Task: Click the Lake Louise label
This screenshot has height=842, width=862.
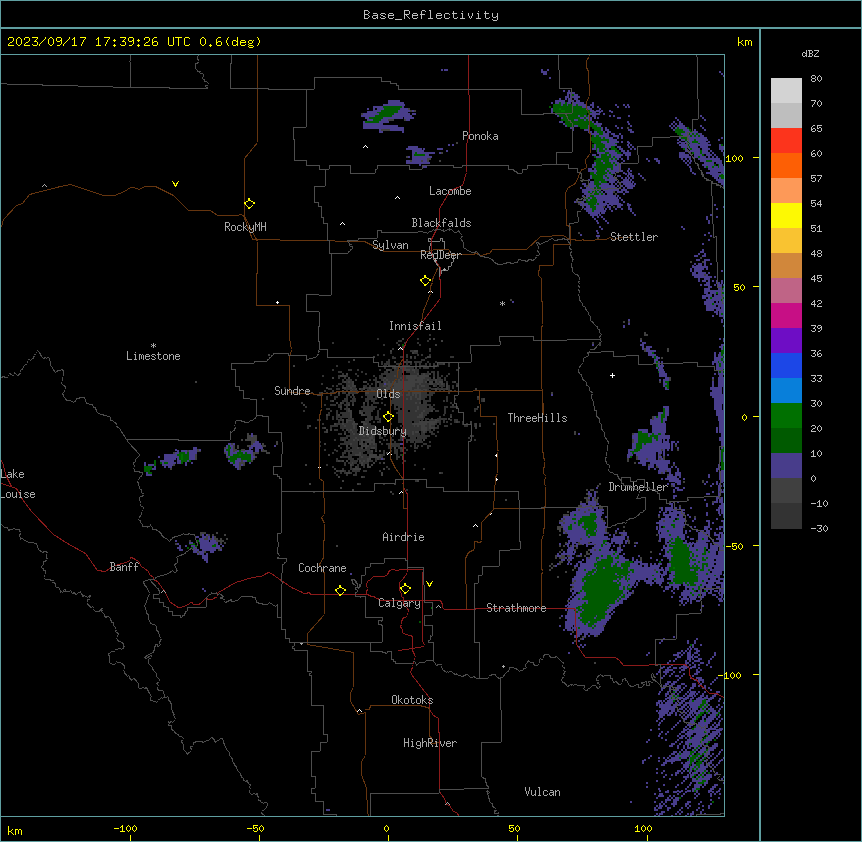Action: (x=18, y=484)
